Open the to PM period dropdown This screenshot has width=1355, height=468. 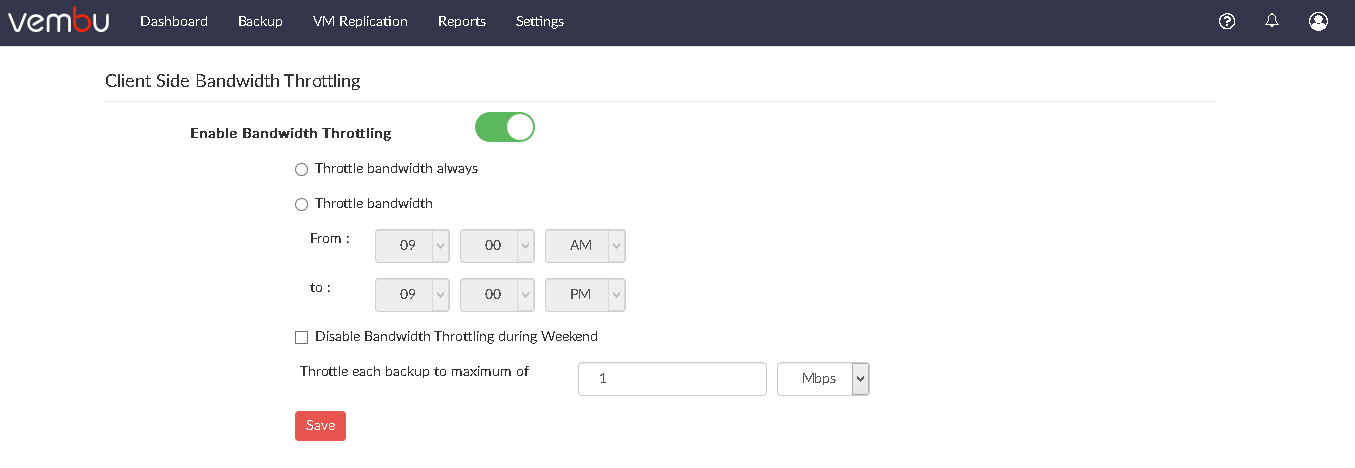pos(585,295)
